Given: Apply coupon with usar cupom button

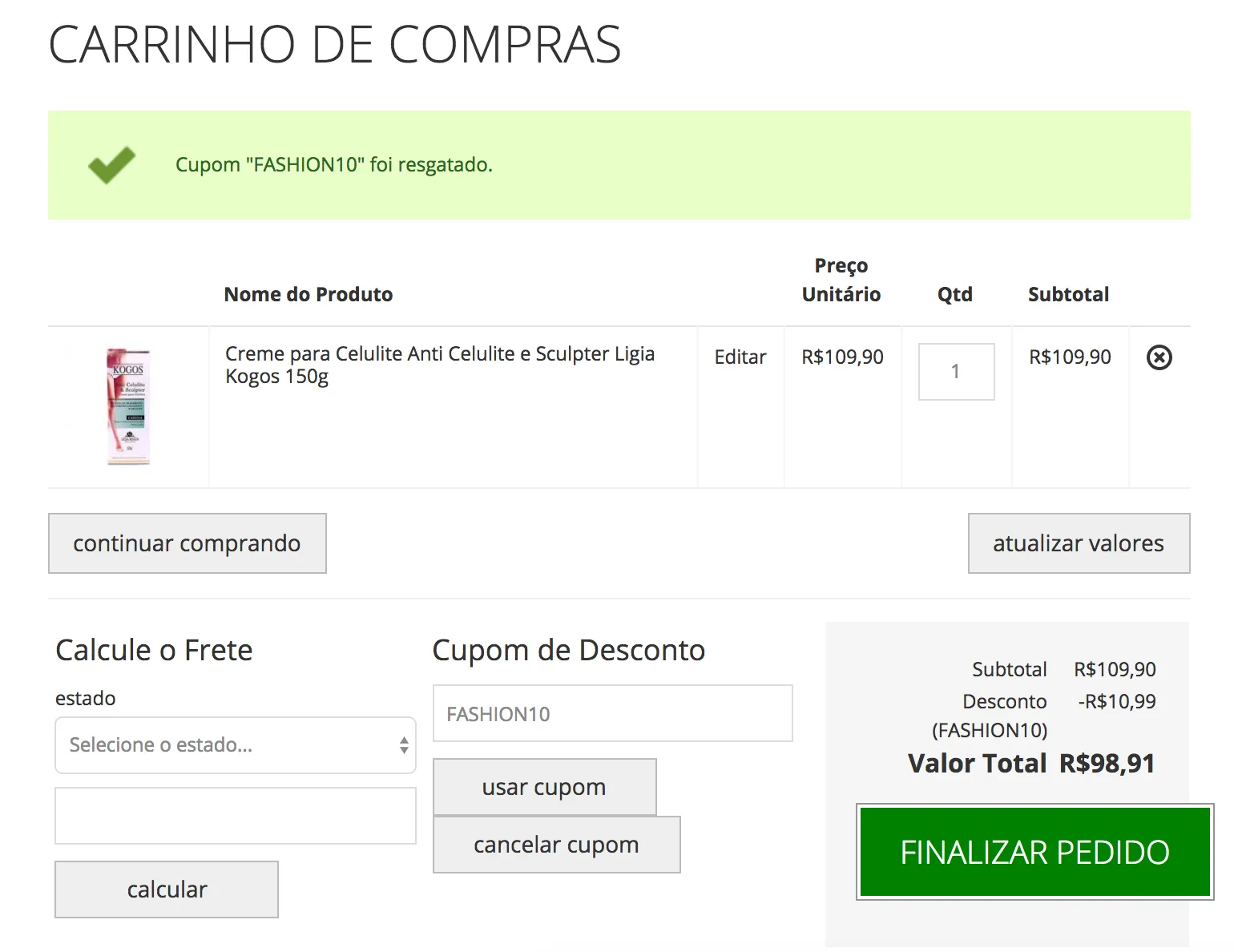Looking at the screenshot, I should click(x=545, y=787).
